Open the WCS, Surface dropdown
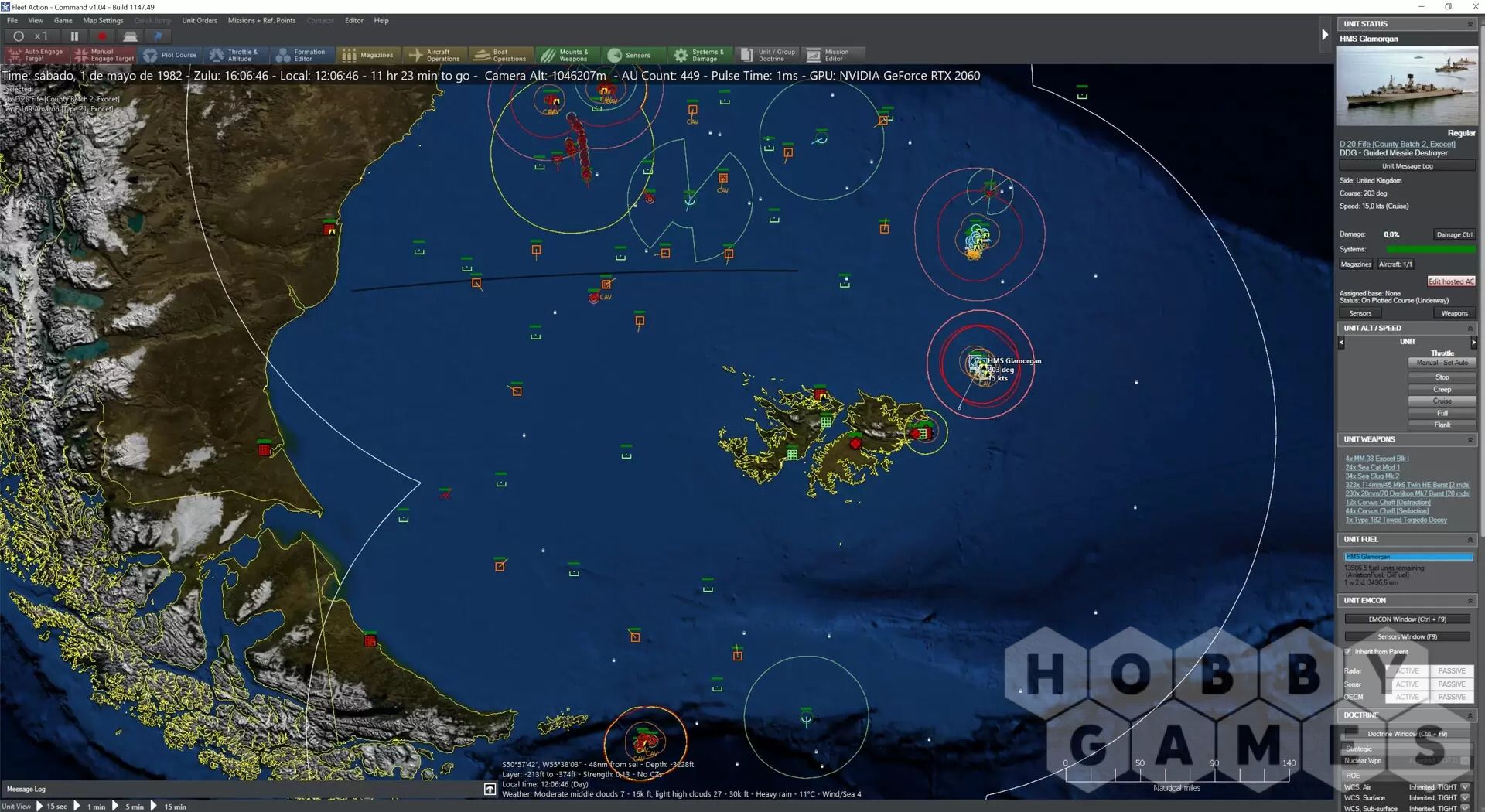The image size is (1485, 812). (x=1465, y=798)
